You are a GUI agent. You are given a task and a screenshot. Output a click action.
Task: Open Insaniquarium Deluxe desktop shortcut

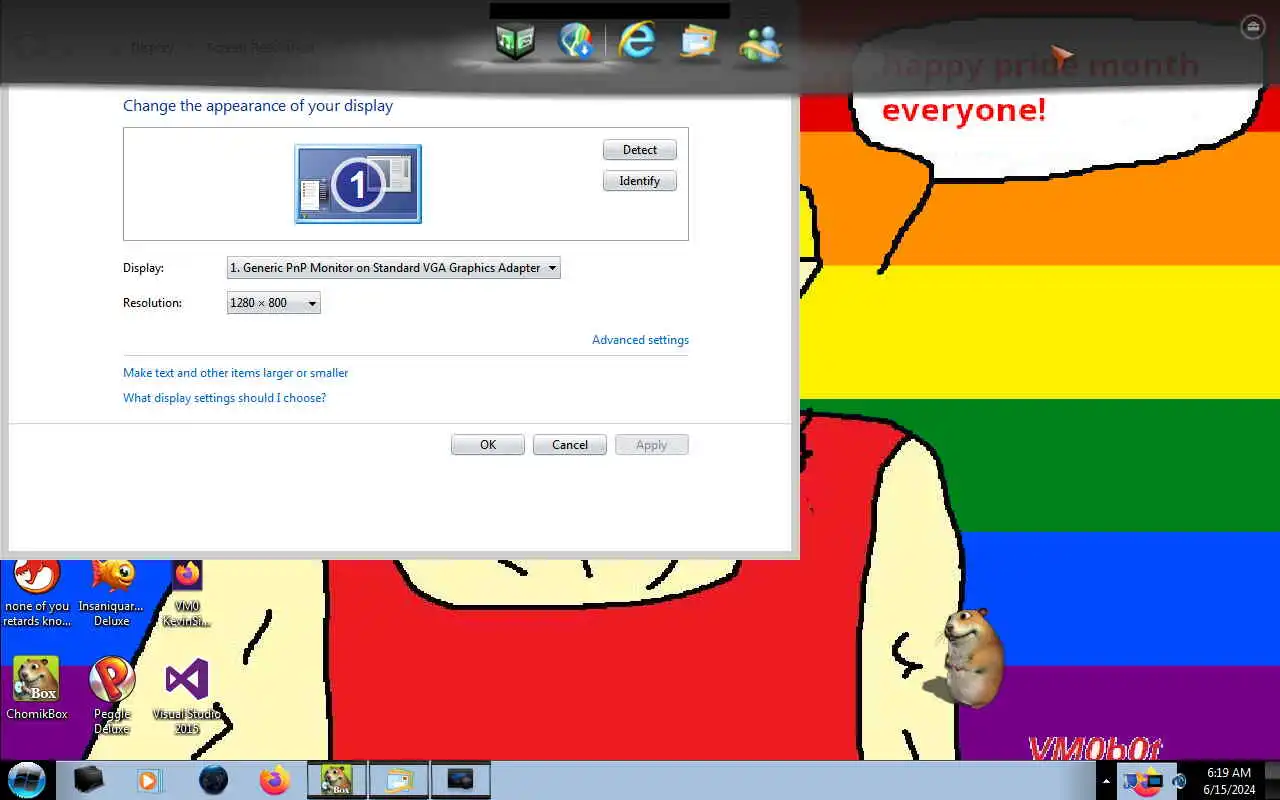[x=112, y=594]
